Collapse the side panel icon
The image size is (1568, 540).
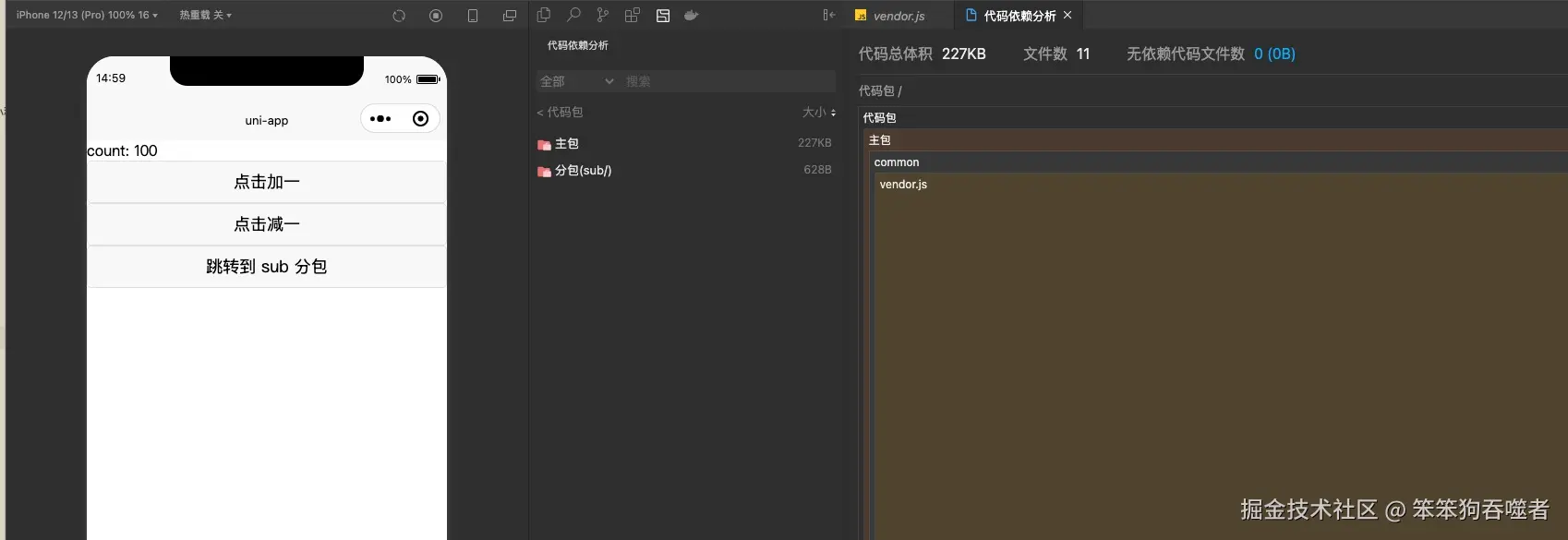click(x=828, y=15)
